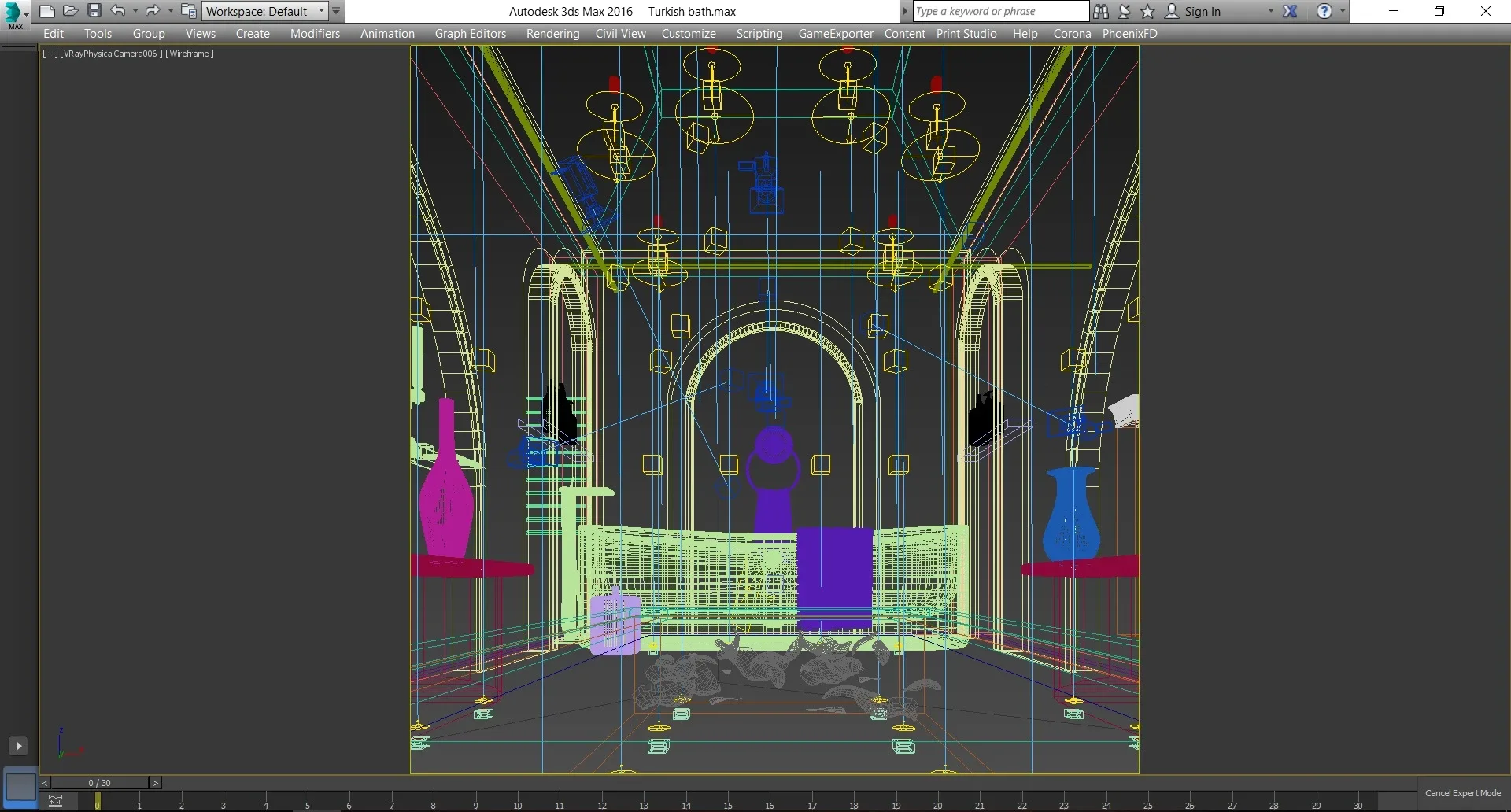The height and width of the screenshot is (812, 1511).
Task: Open the GameExporter menu
Action: (836, 34)
